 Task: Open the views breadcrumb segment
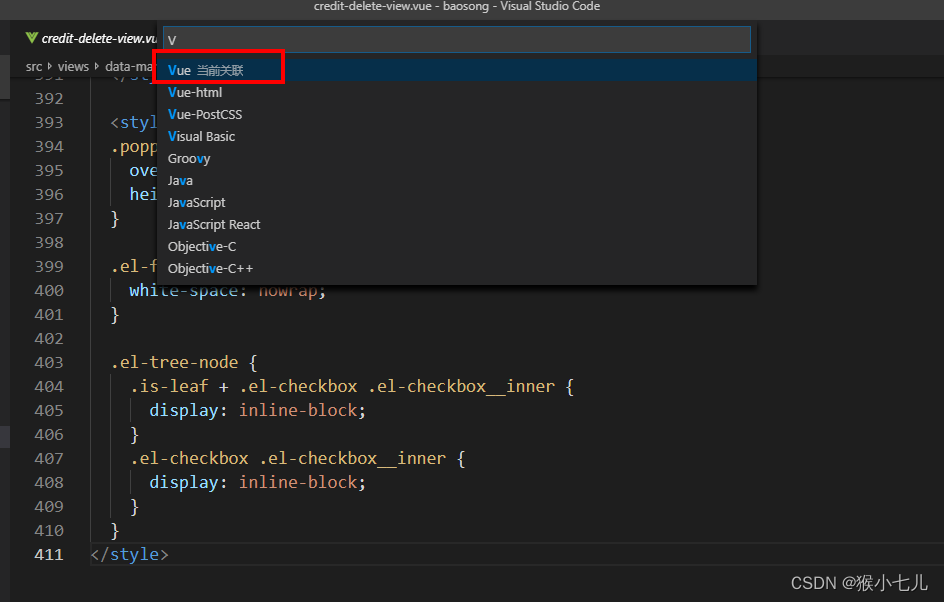point(73,66)
